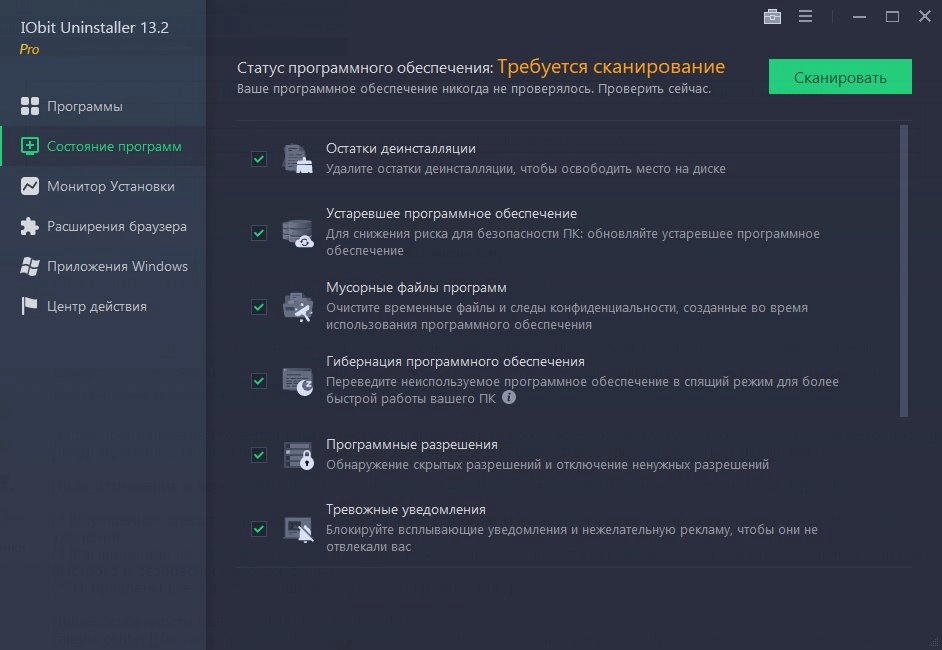This screenshot has width=942, height=650.
Task: Click the Тревожные уведомления bell icon
Action: pyautogui.click(x=297, y=529)
